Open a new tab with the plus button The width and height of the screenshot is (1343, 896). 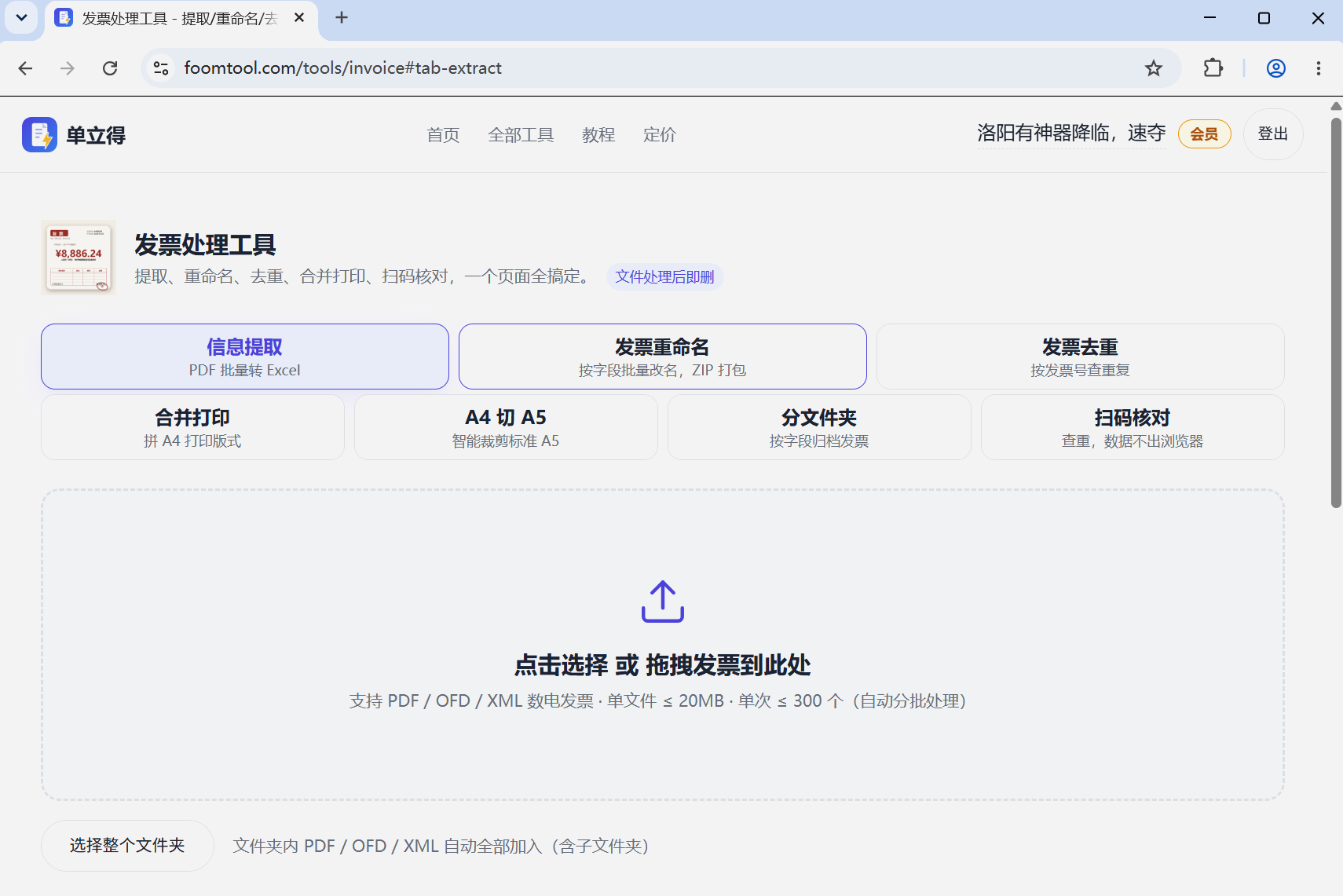coord(342,17)
